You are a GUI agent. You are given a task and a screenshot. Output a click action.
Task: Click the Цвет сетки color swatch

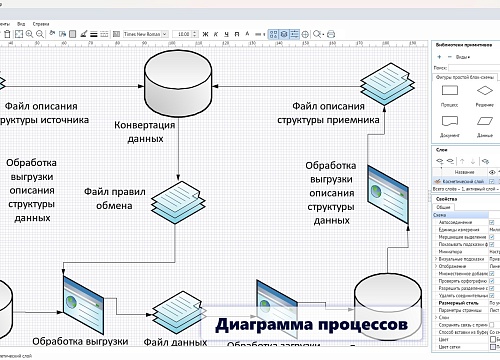(x=493, y=347)
